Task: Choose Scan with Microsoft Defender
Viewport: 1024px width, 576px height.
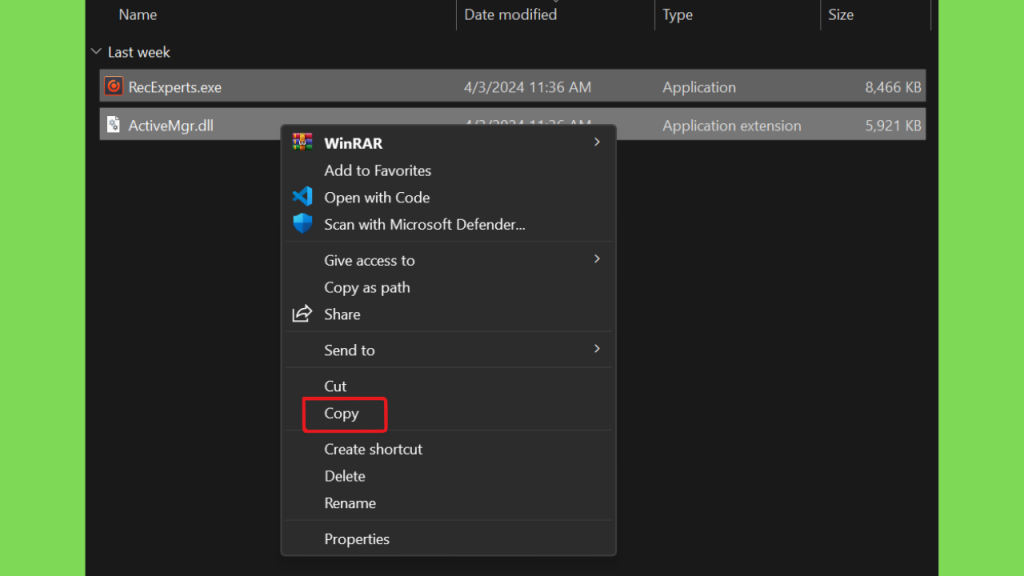Action: pos(448,224)
